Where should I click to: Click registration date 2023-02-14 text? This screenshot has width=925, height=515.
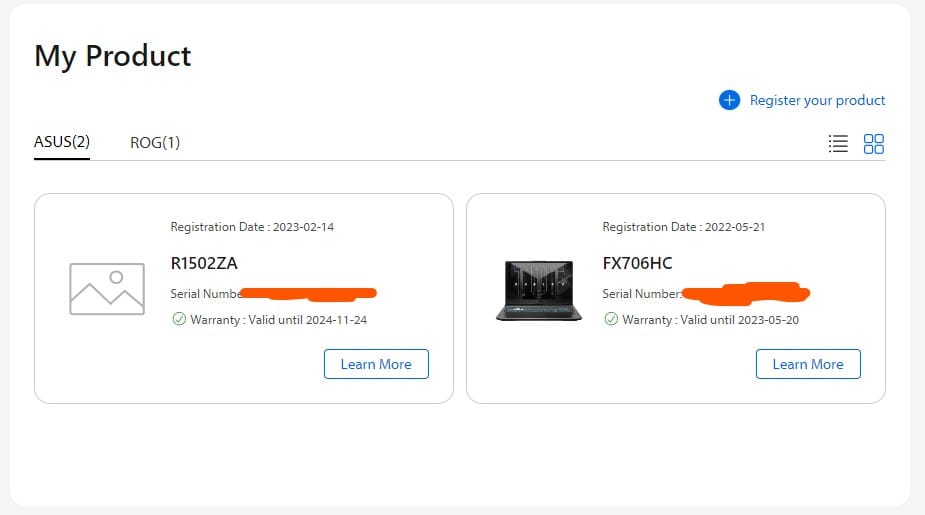click(252, 227)
